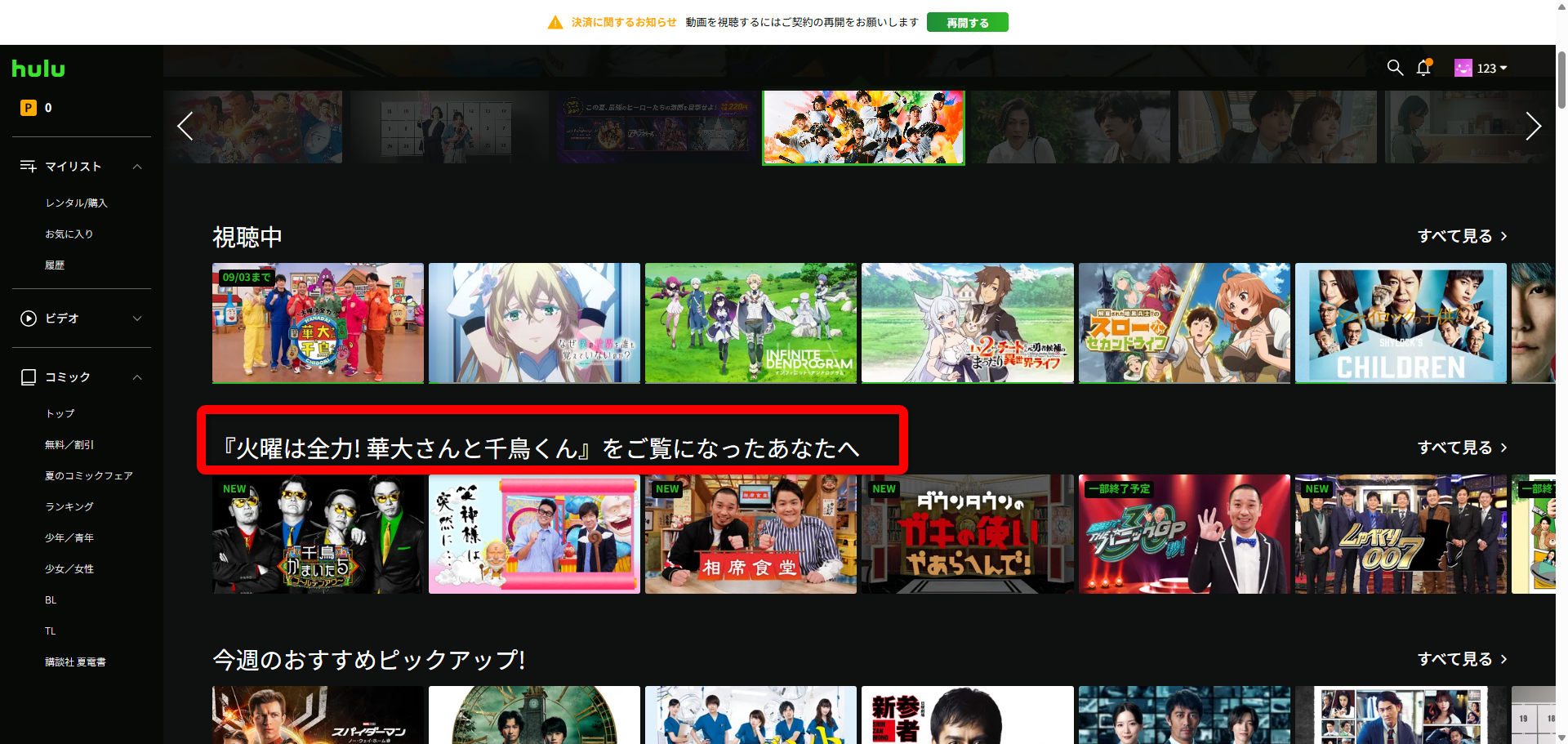1568x744 pixels.
Task: Open comic ランキング
Action: (69, 507)
